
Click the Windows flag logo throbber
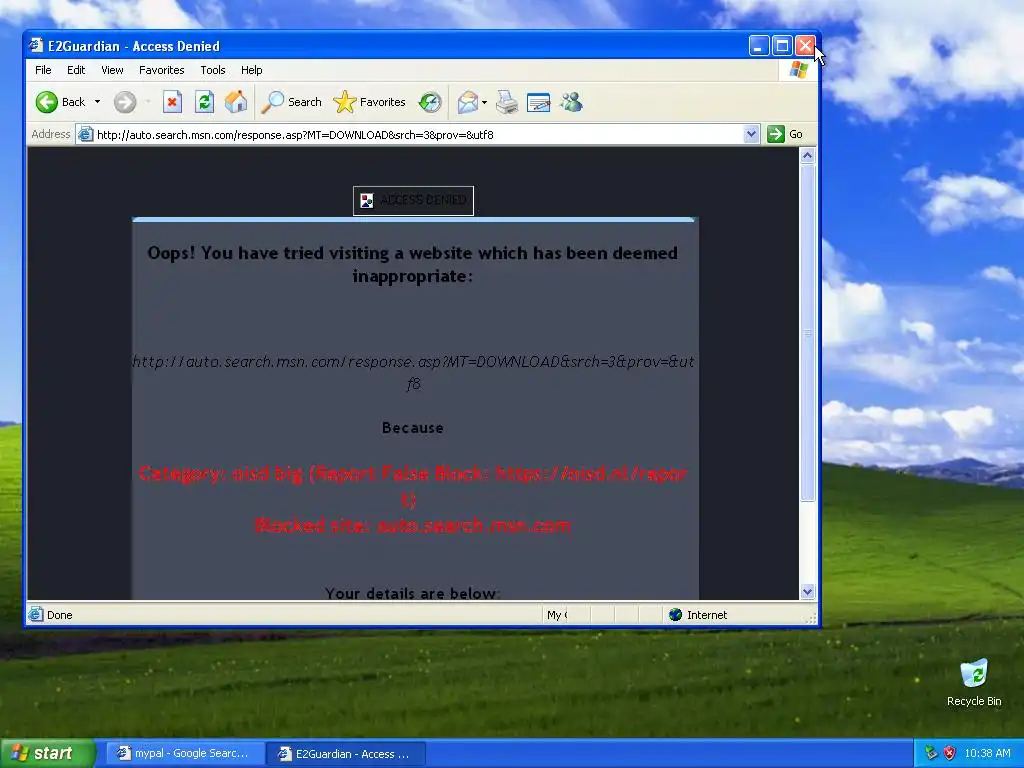tap(798, 70)
